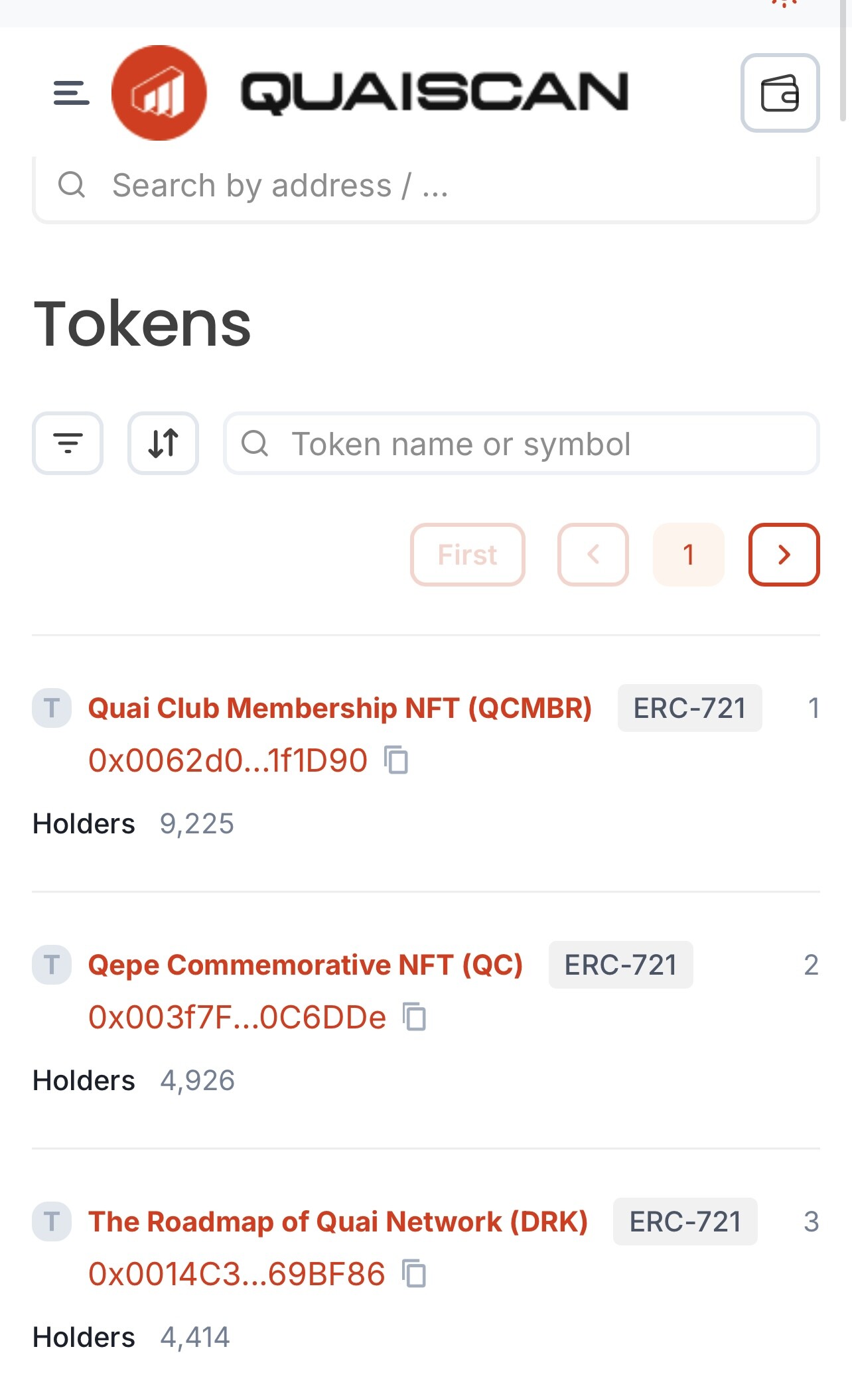This screenshot has height=1400, width=852.
Task: Open contract address 0x003f7F...0C6DDe
Action: pos(237,1017)
